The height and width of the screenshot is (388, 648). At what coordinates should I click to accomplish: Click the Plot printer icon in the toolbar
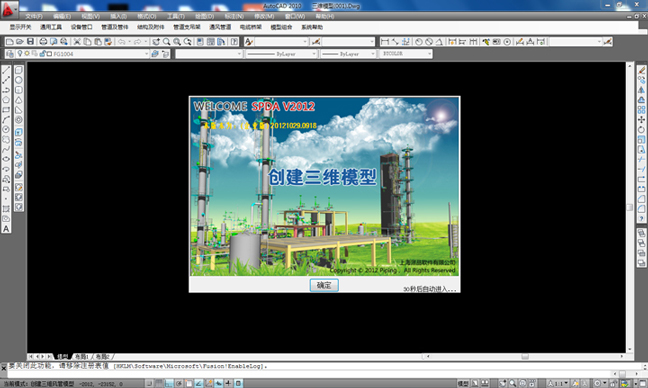coord(43,41)
